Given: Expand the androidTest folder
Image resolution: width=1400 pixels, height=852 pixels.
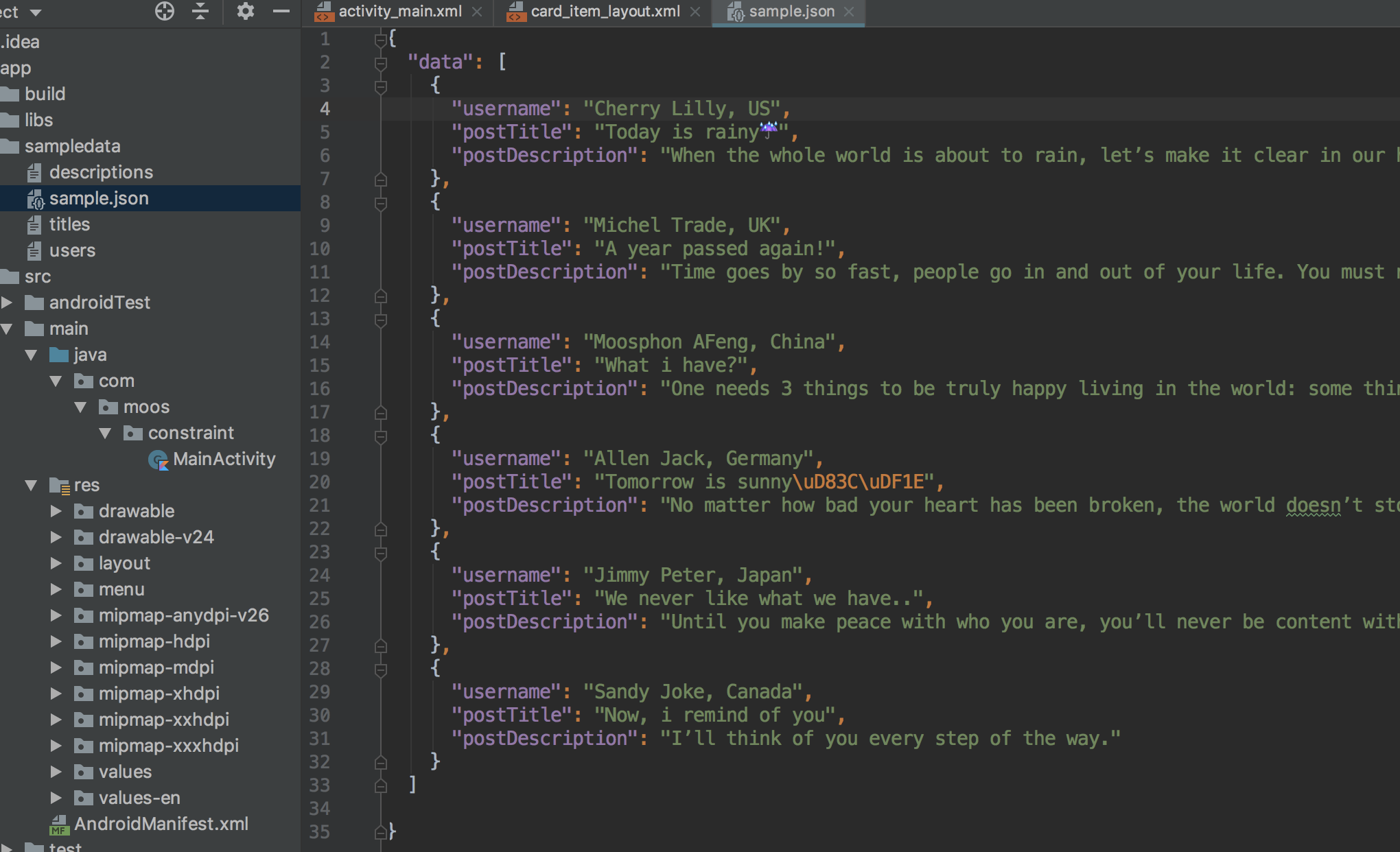Looking at the screenshot, I should click(x=7, y=303).
